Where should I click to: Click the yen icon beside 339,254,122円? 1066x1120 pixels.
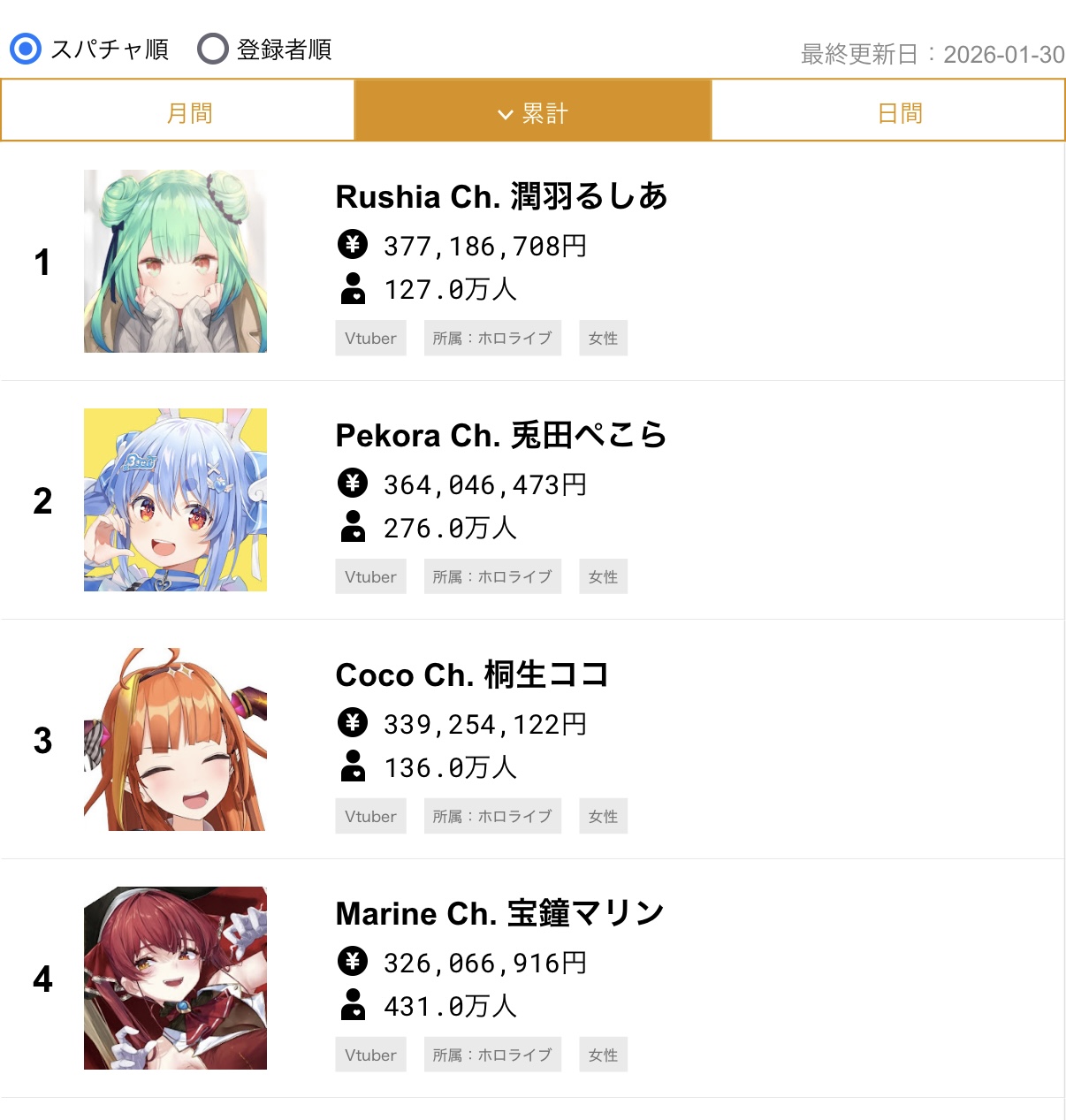click(x=353, y=722)
